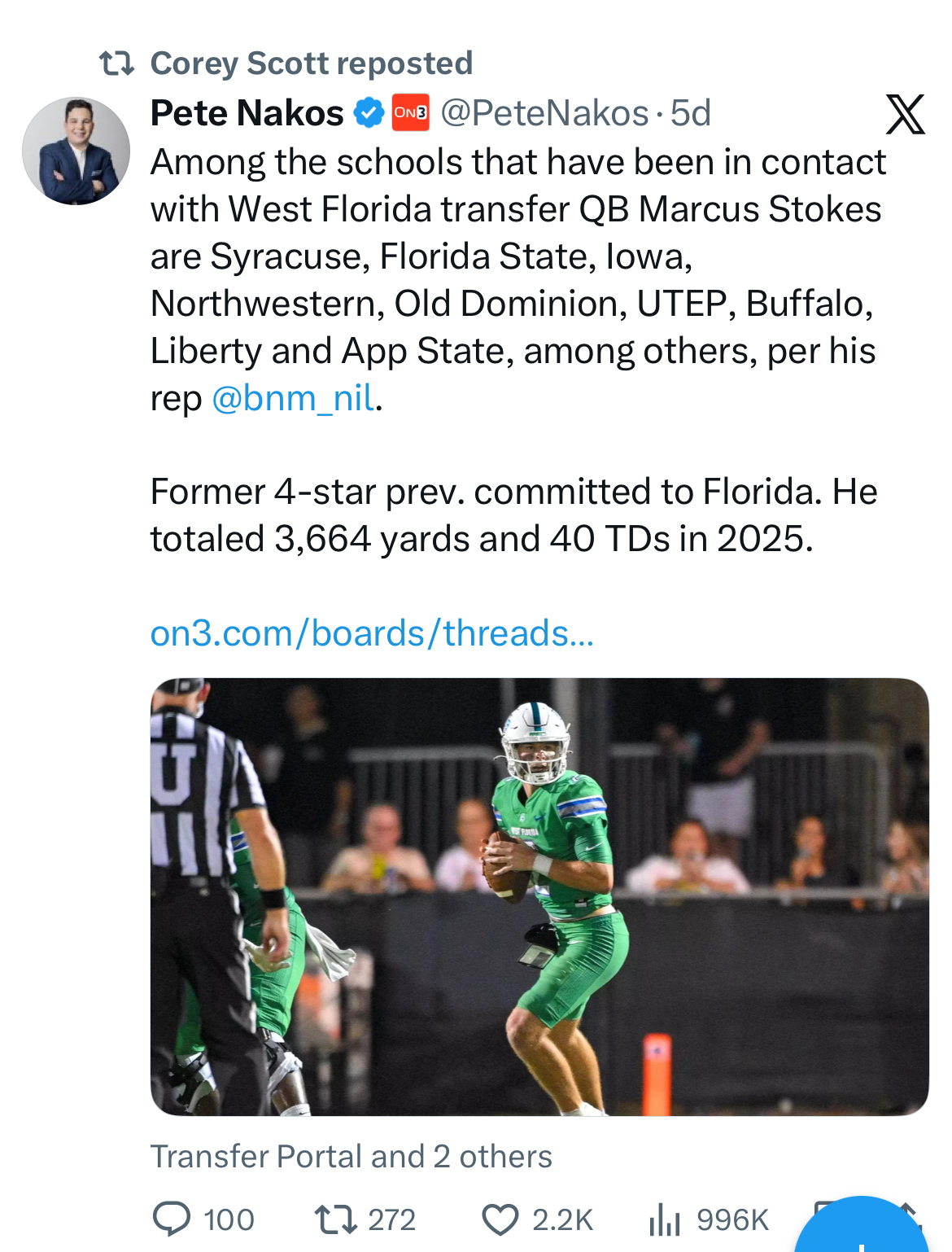952x1252 pixels.
Task: Click the @PeteNakos handle
Action: 544,113
